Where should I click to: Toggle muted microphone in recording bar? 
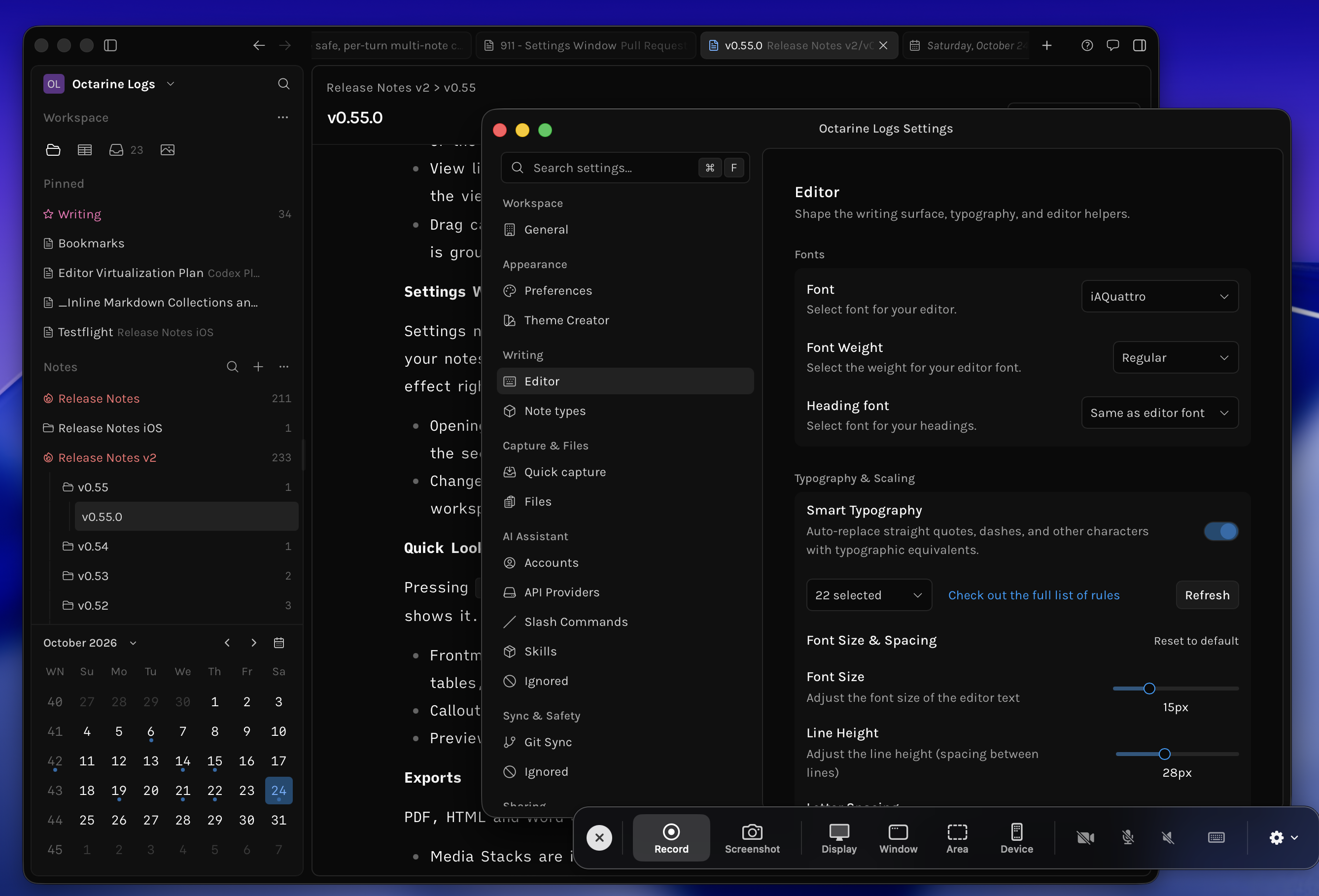point(1128,837)
